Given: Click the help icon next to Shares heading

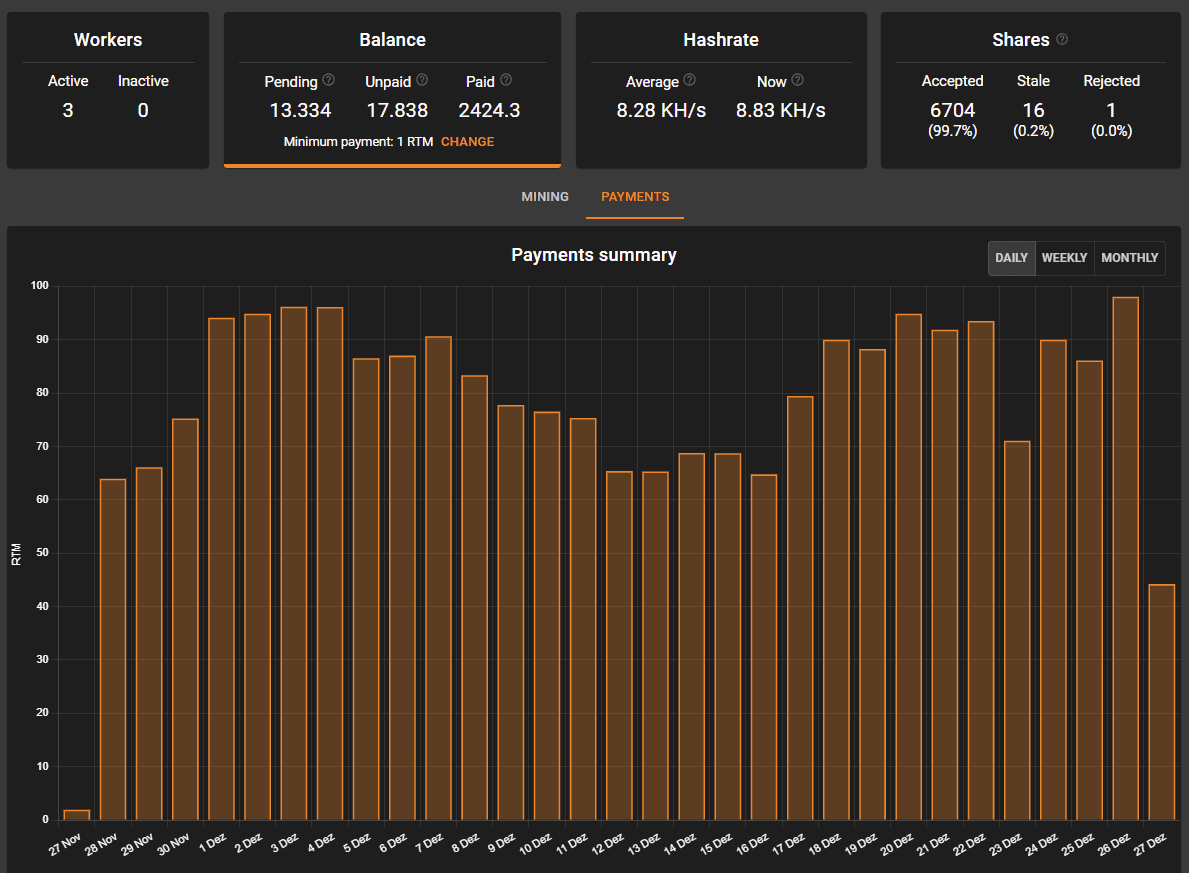Looking at the screenshot, I should tap(1062, 39).
